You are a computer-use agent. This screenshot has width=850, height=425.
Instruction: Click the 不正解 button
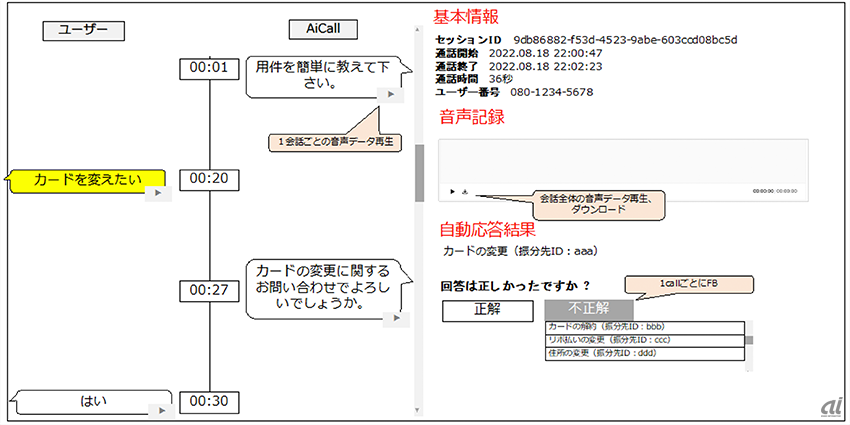pyautogui.click(x=589, y=309)
